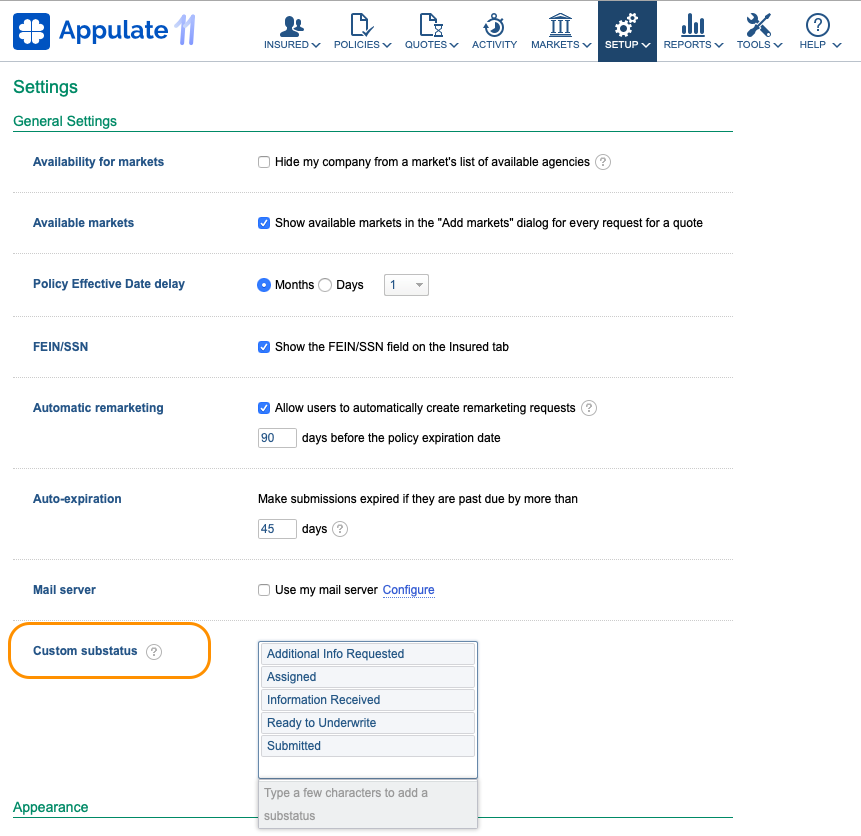Show help for Automatic remarketing option
Screen dimensions: 861x836
(589, 408)
